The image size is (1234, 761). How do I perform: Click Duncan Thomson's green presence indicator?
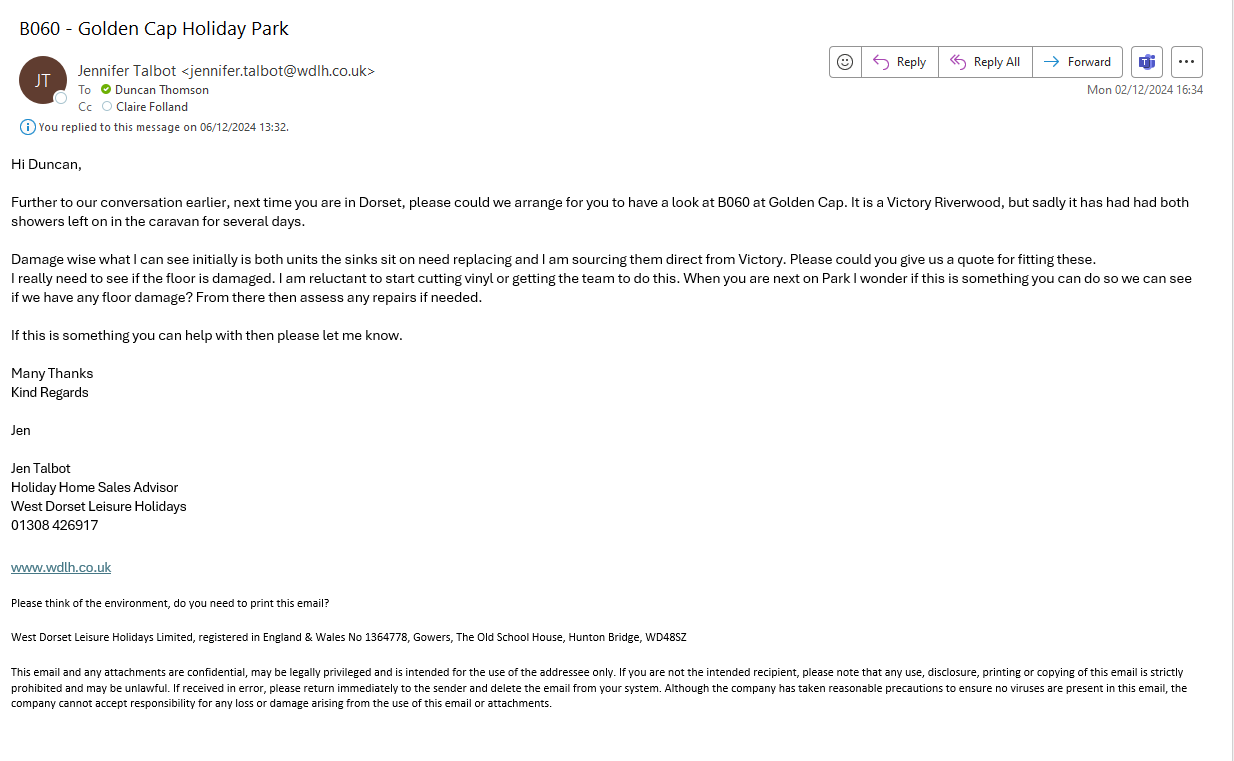click(x=106, y=90)
